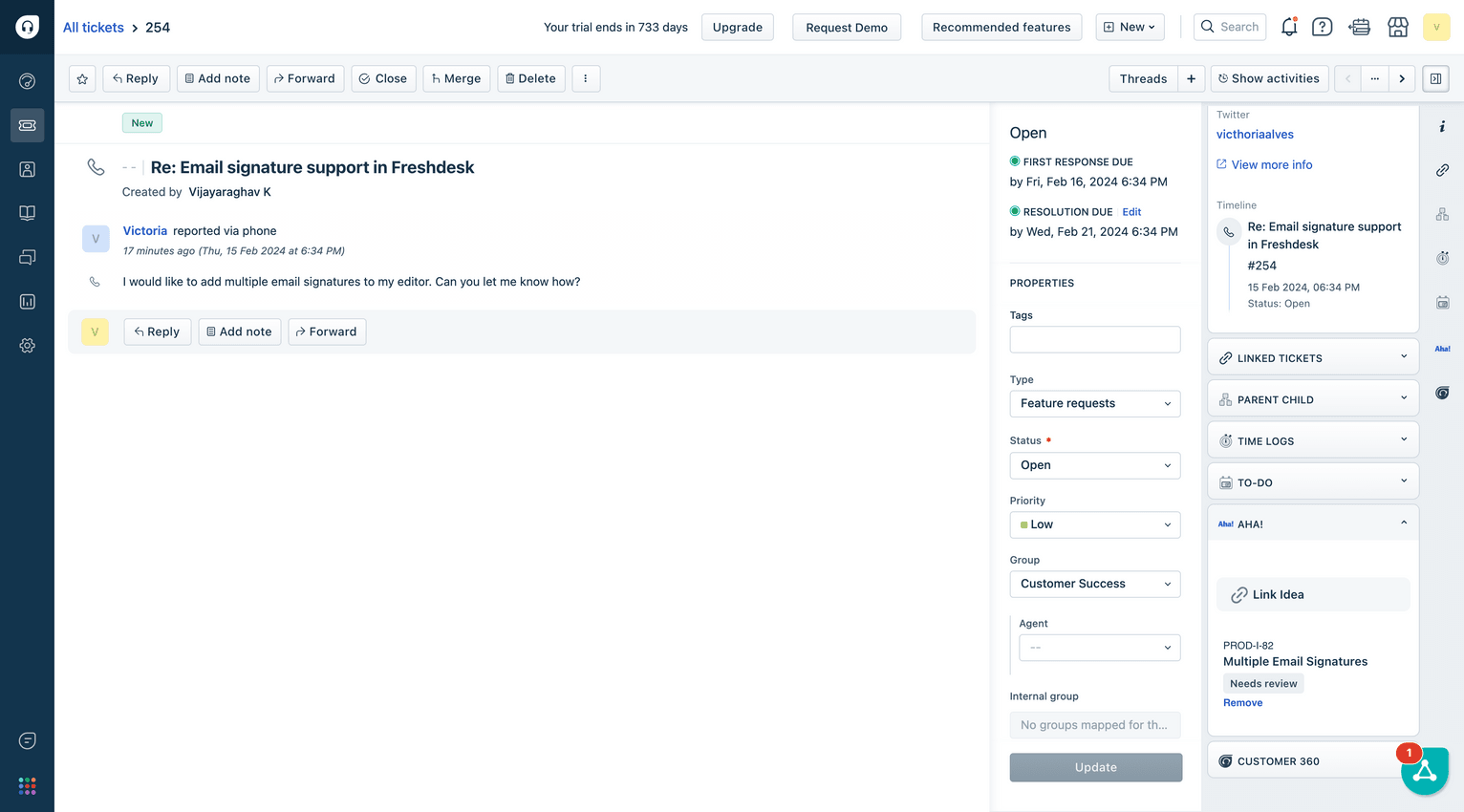
Task: Click the Merge button in toolbar
Action: 456,78
